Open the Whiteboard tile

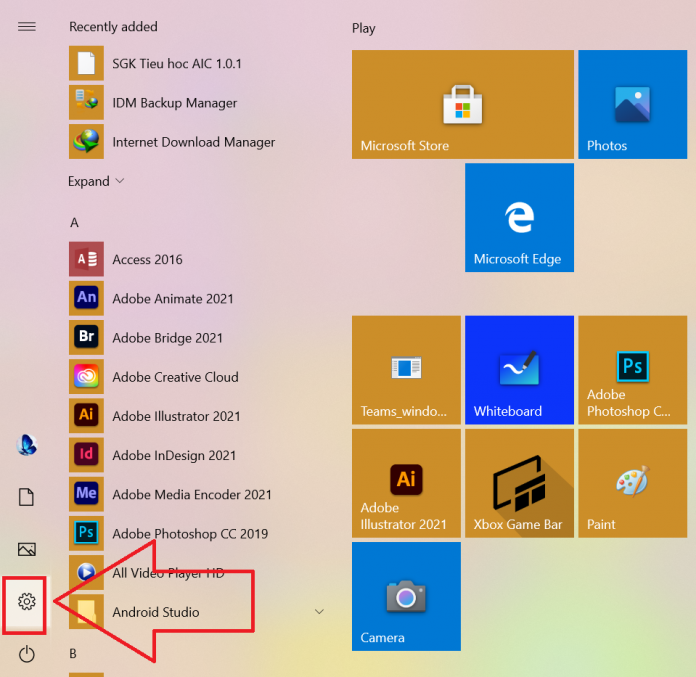pos(519,370)
